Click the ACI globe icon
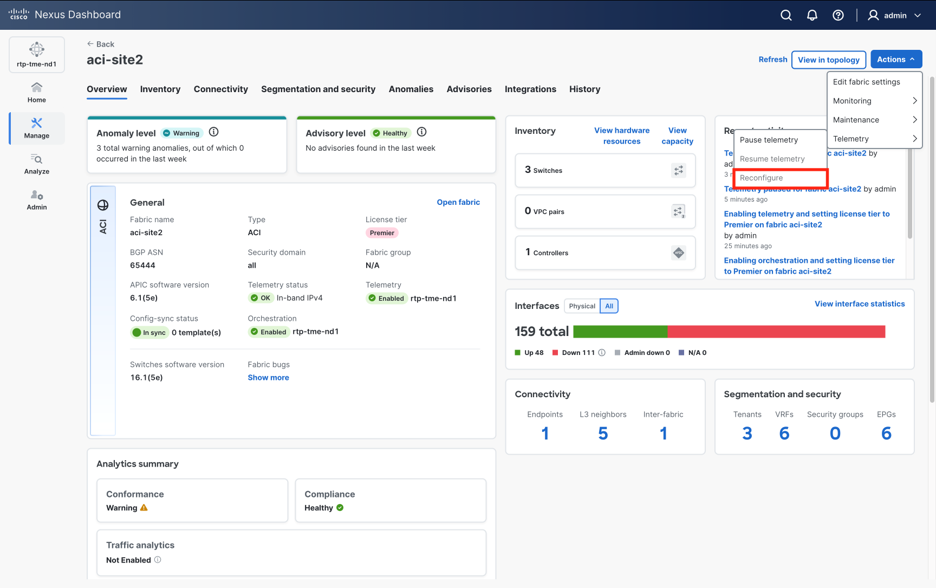 (x=103, y=205)
